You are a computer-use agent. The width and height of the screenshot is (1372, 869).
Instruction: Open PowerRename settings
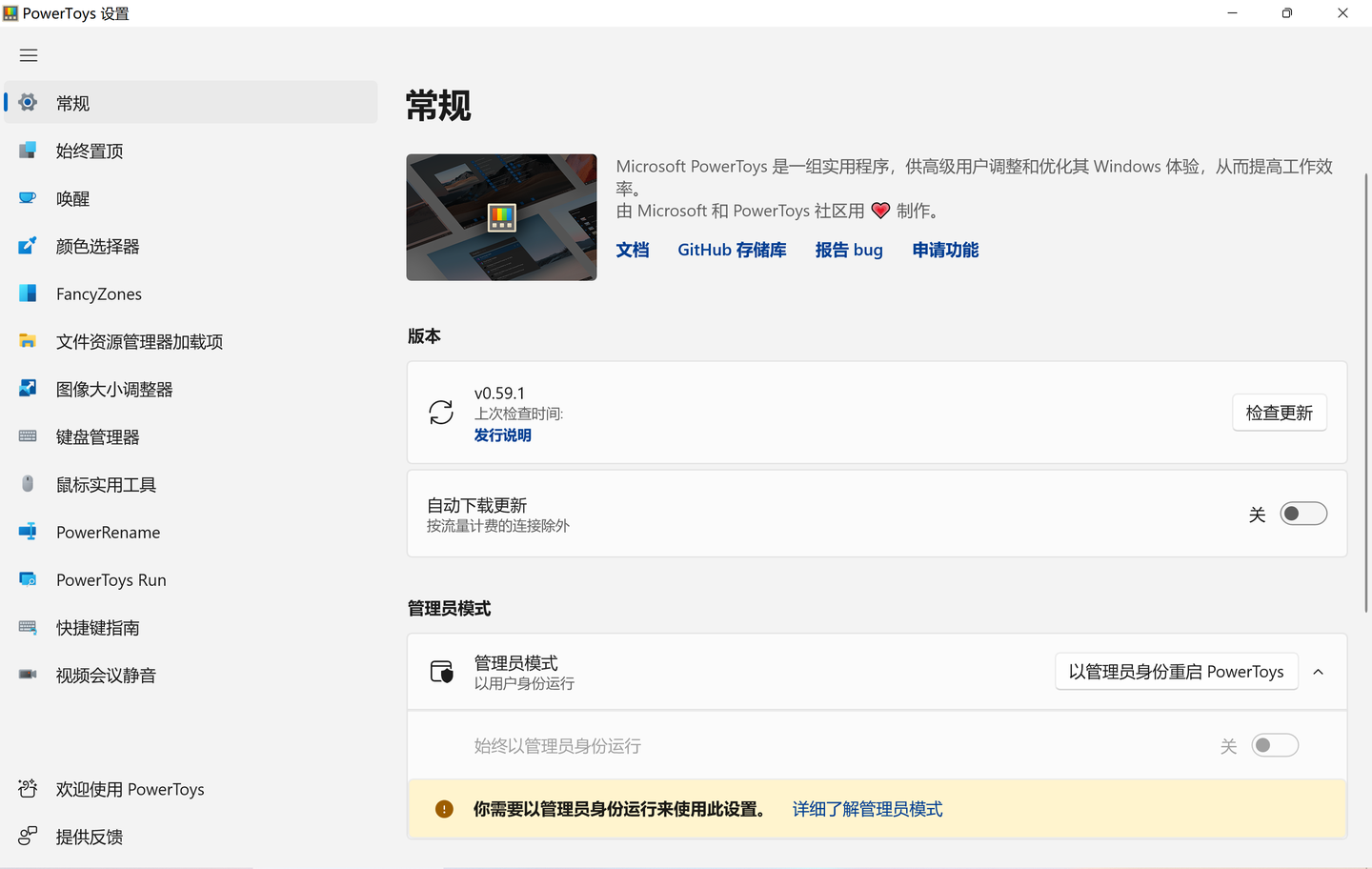click(107, 532)
